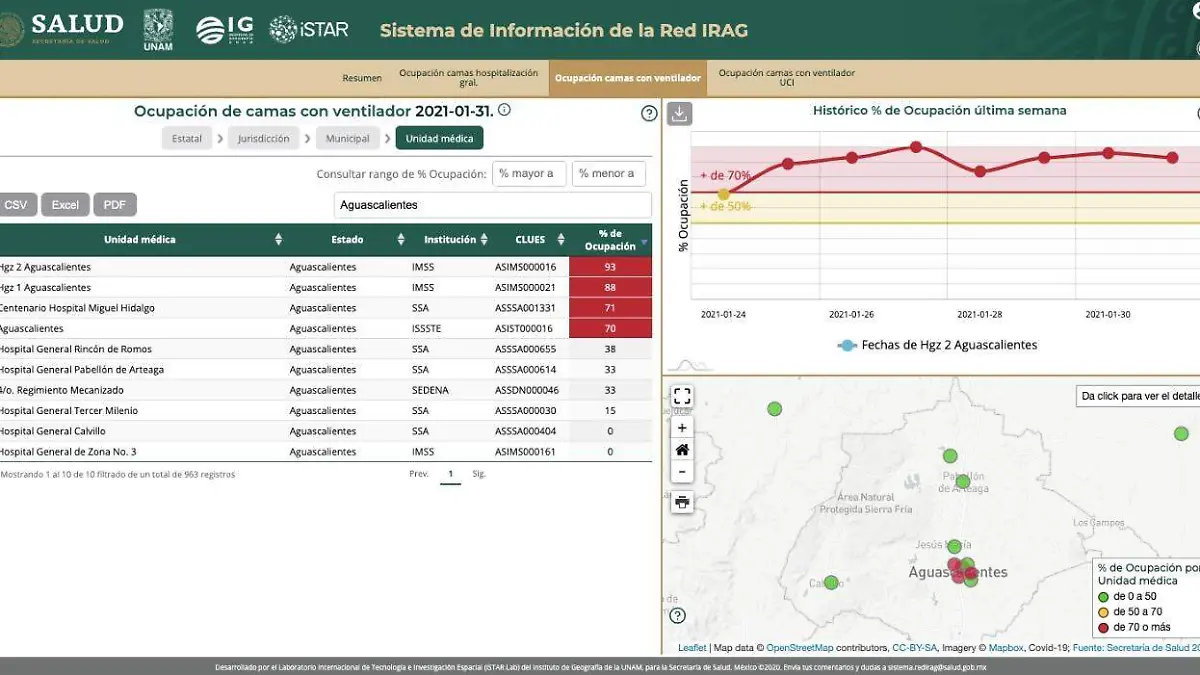The image size is (1200, 675).
Task: Reset map to home view
Action: [682, 450]
